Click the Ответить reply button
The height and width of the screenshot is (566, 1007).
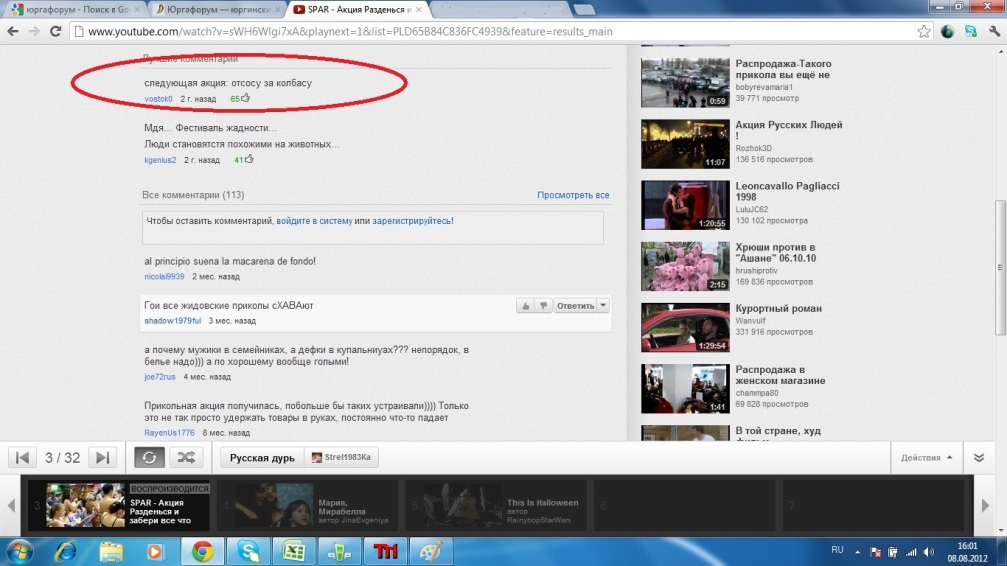click(575, 306)
